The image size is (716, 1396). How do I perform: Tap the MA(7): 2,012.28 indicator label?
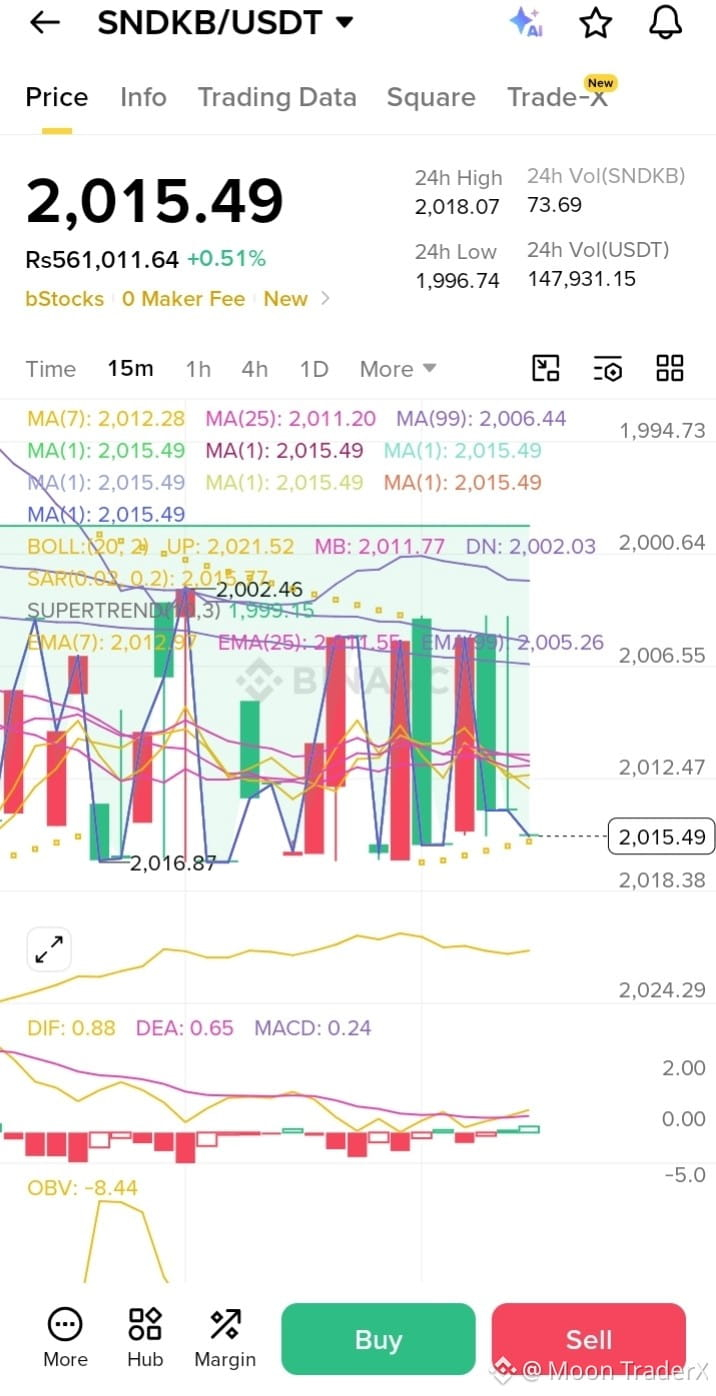(106, 418)
